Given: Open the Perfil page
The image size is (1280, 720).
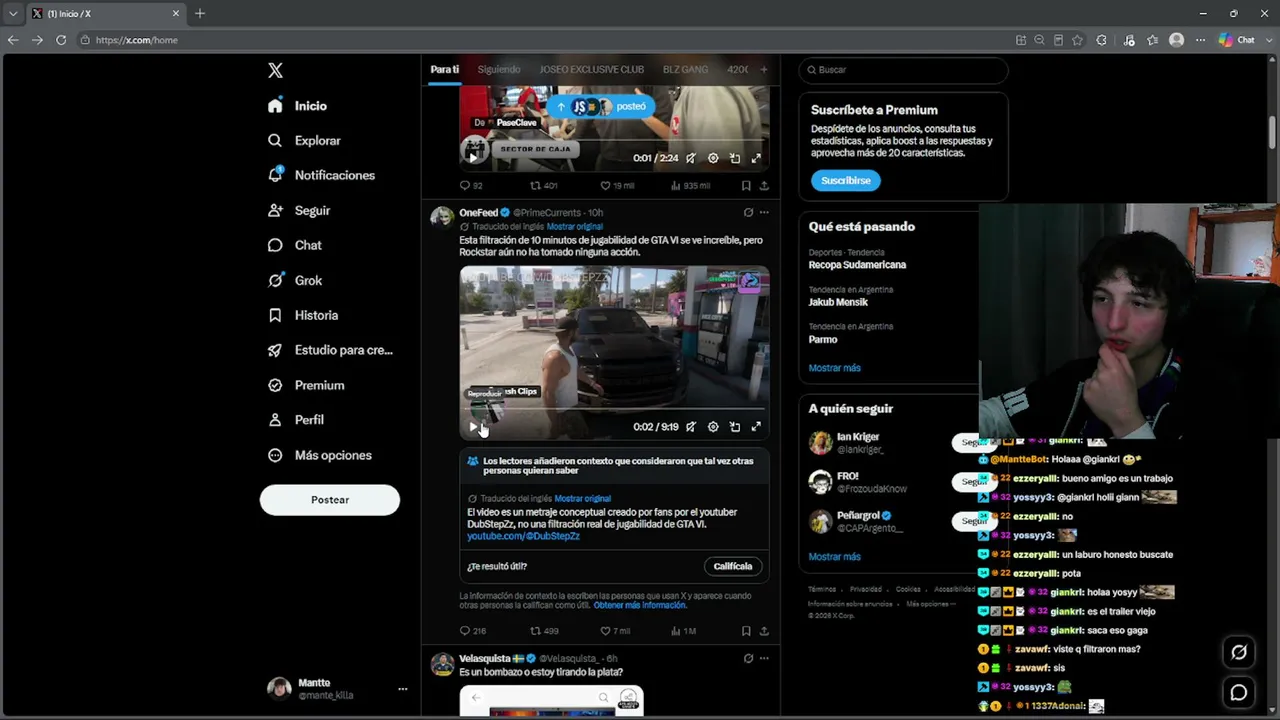Looking at the screenshot, I should point(296,420).
